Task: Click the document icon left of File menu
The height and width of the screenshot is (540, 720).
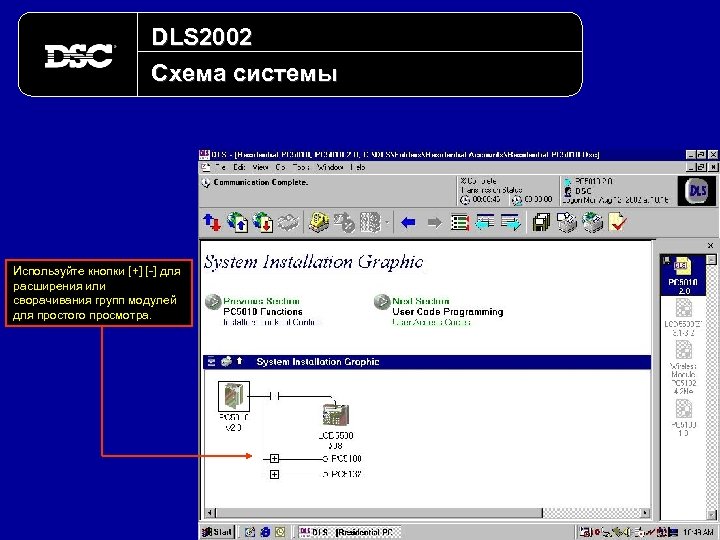Action: pyautogui.click(x=205, y=168)
